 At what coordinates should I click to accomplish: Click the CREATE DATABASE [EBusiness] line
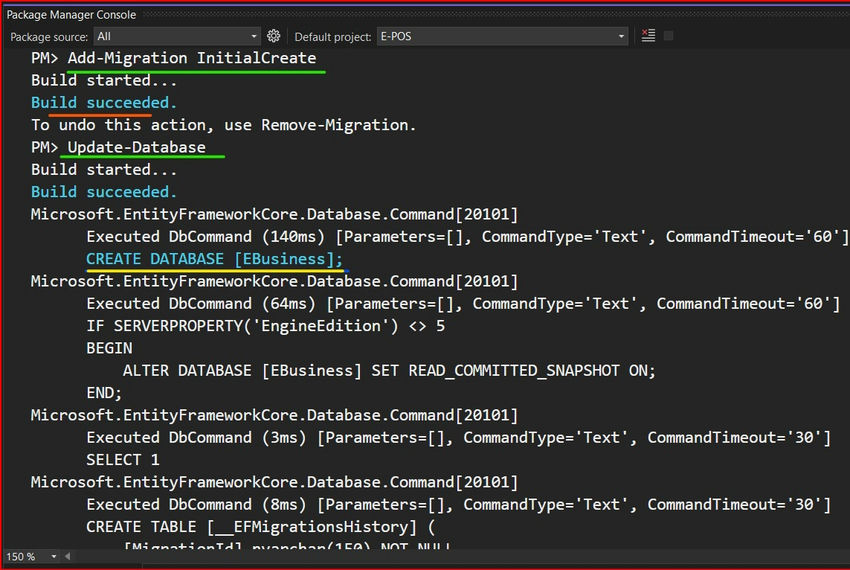pyautogui.click(x=214, y=259)
